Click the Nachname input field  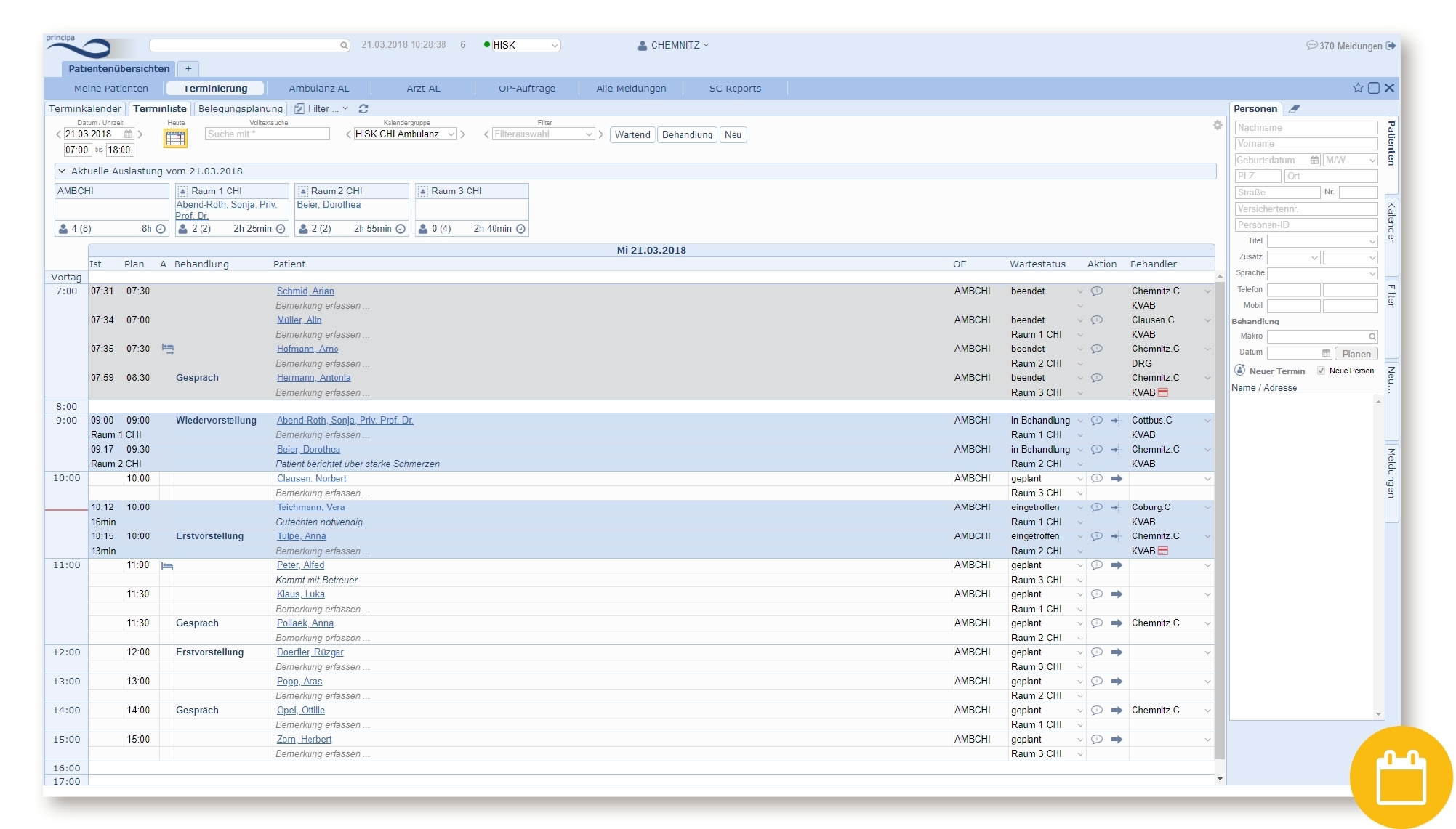[1306, 128]
